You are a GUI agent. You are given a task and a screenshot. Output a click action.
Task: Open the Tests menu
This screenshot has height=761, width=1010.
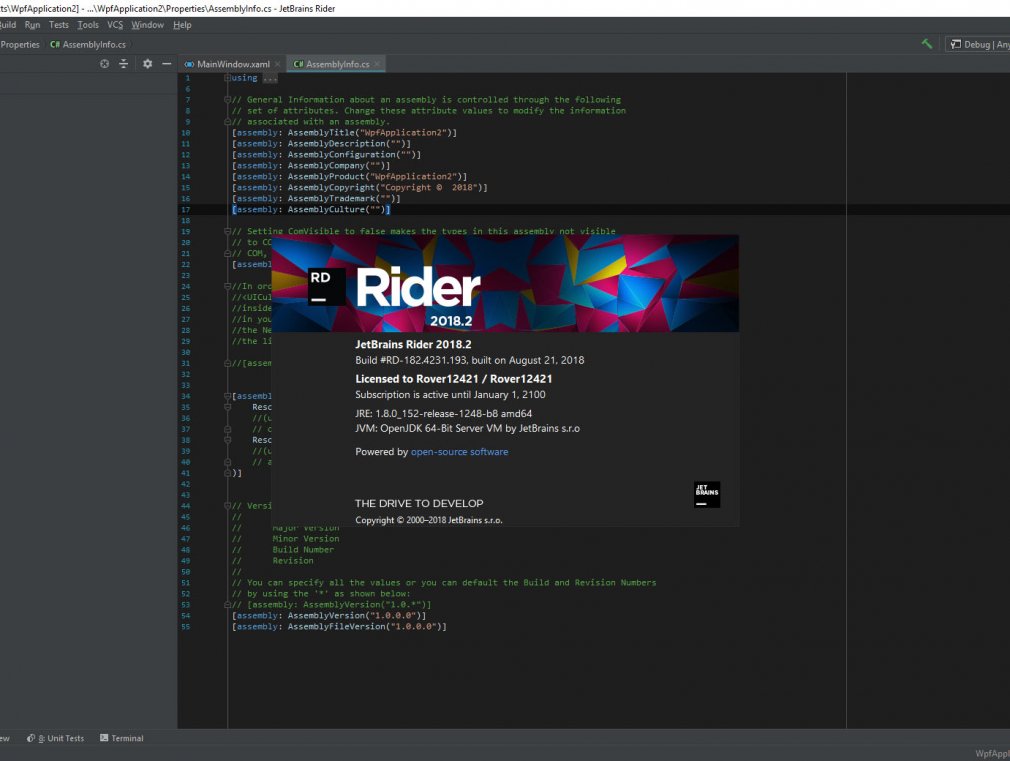pos(59,25)
